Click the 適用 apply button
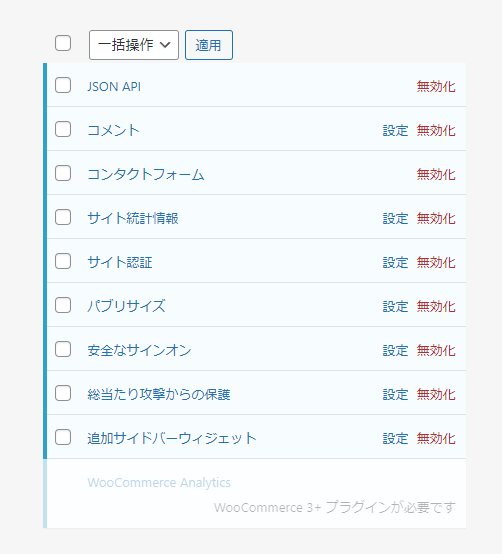This screenshot has height=554, width=502. pyautogui.click(x=209, y=45)
